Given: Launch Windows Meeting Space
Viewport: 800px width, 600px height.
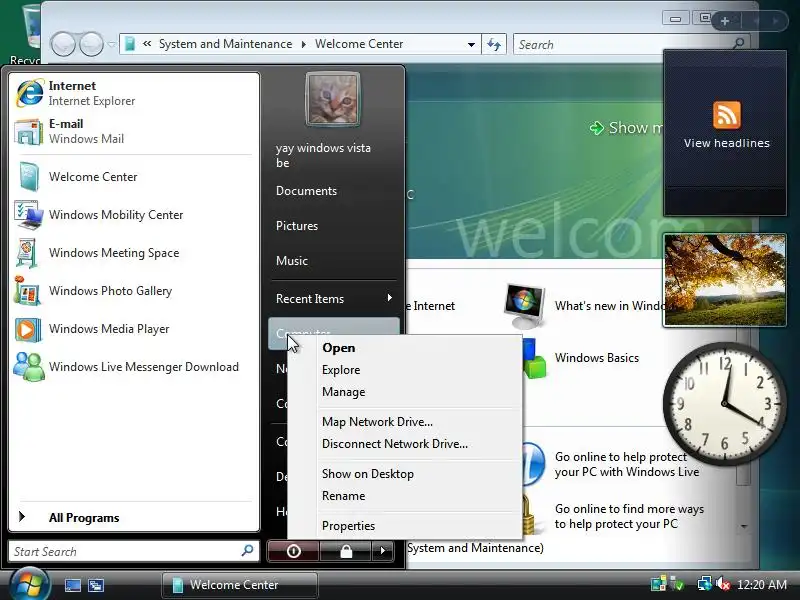Looking at the screenshot, I should coord(134,253).
